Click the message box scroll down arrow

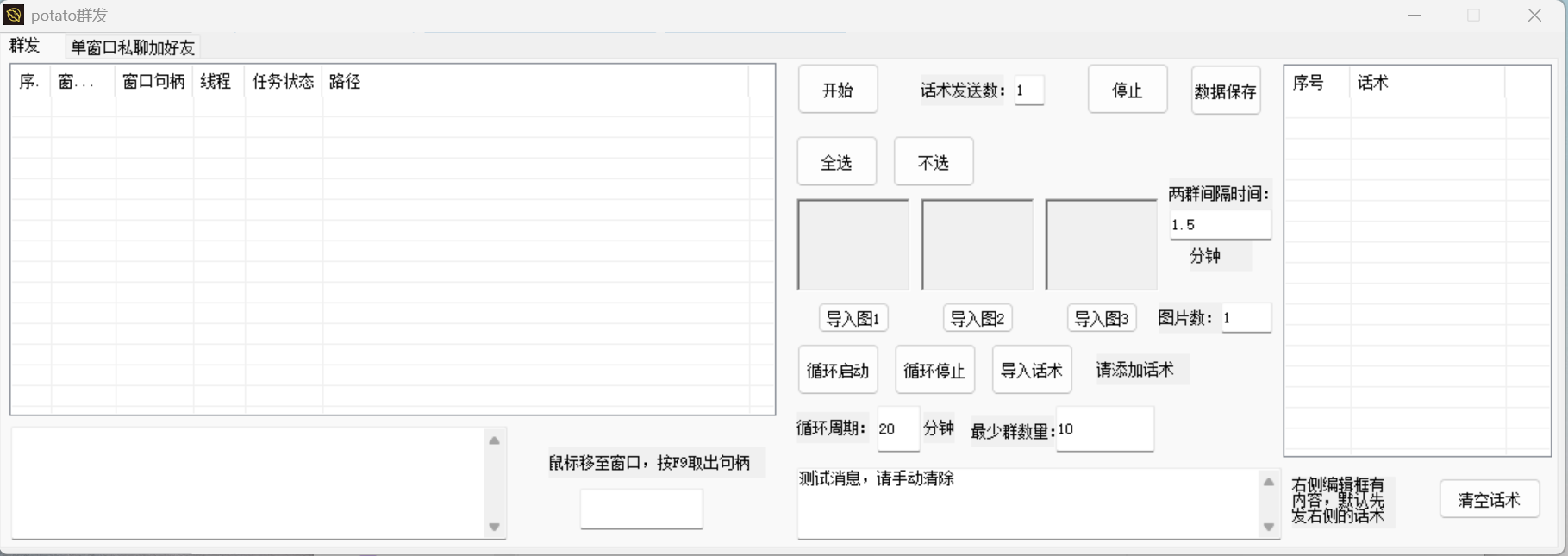tap(1269, 527)
